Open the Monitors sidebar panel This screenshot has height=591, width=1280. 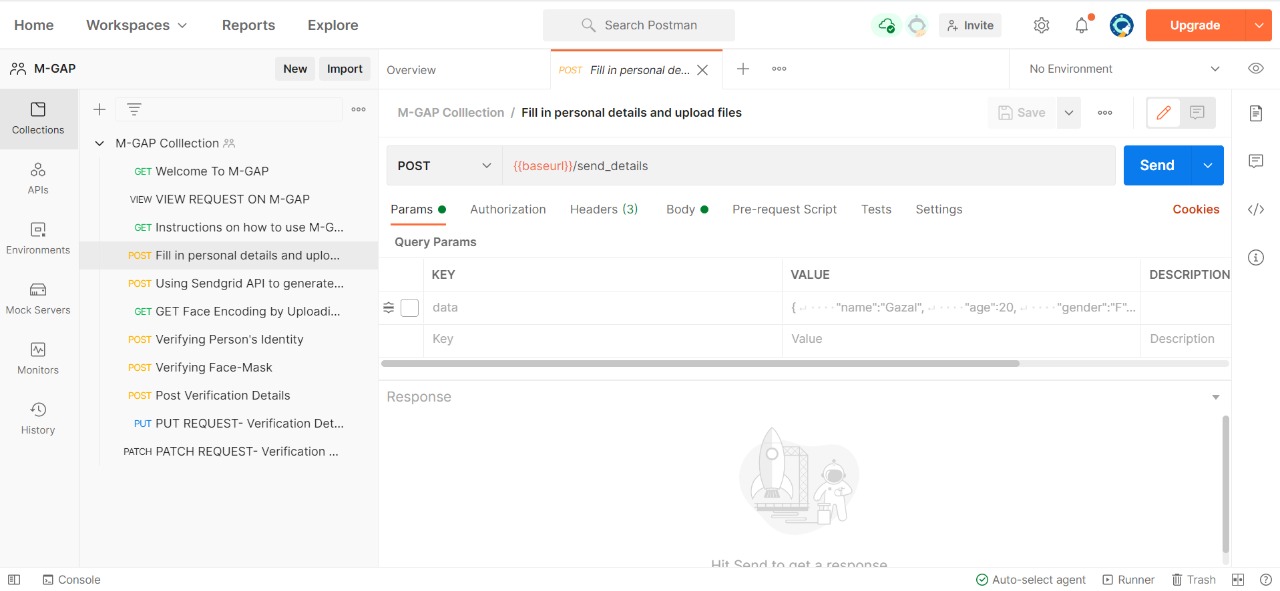(38, 358)
